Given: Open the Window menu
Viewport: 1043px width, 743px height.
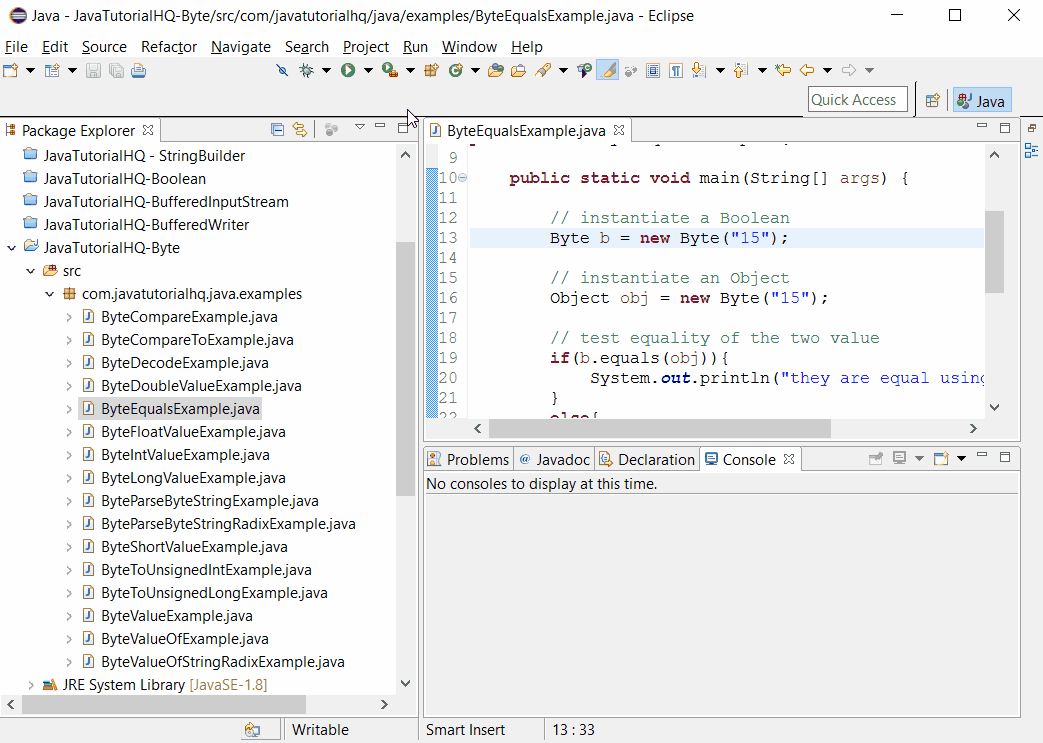Looking at the screenshot, I should pos(469,47).
